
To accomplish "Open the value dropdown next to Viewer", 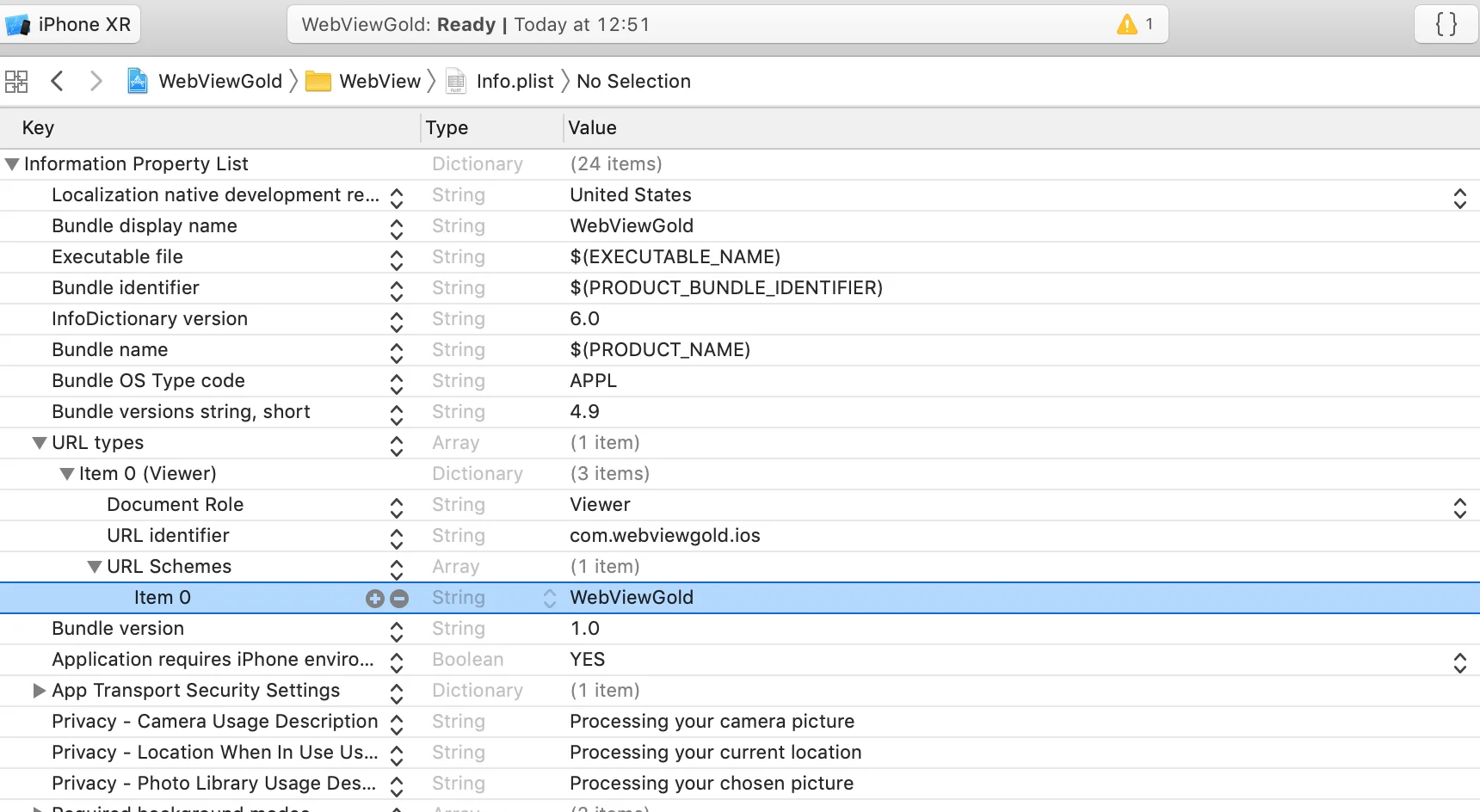I will (x=1460, y=507).
